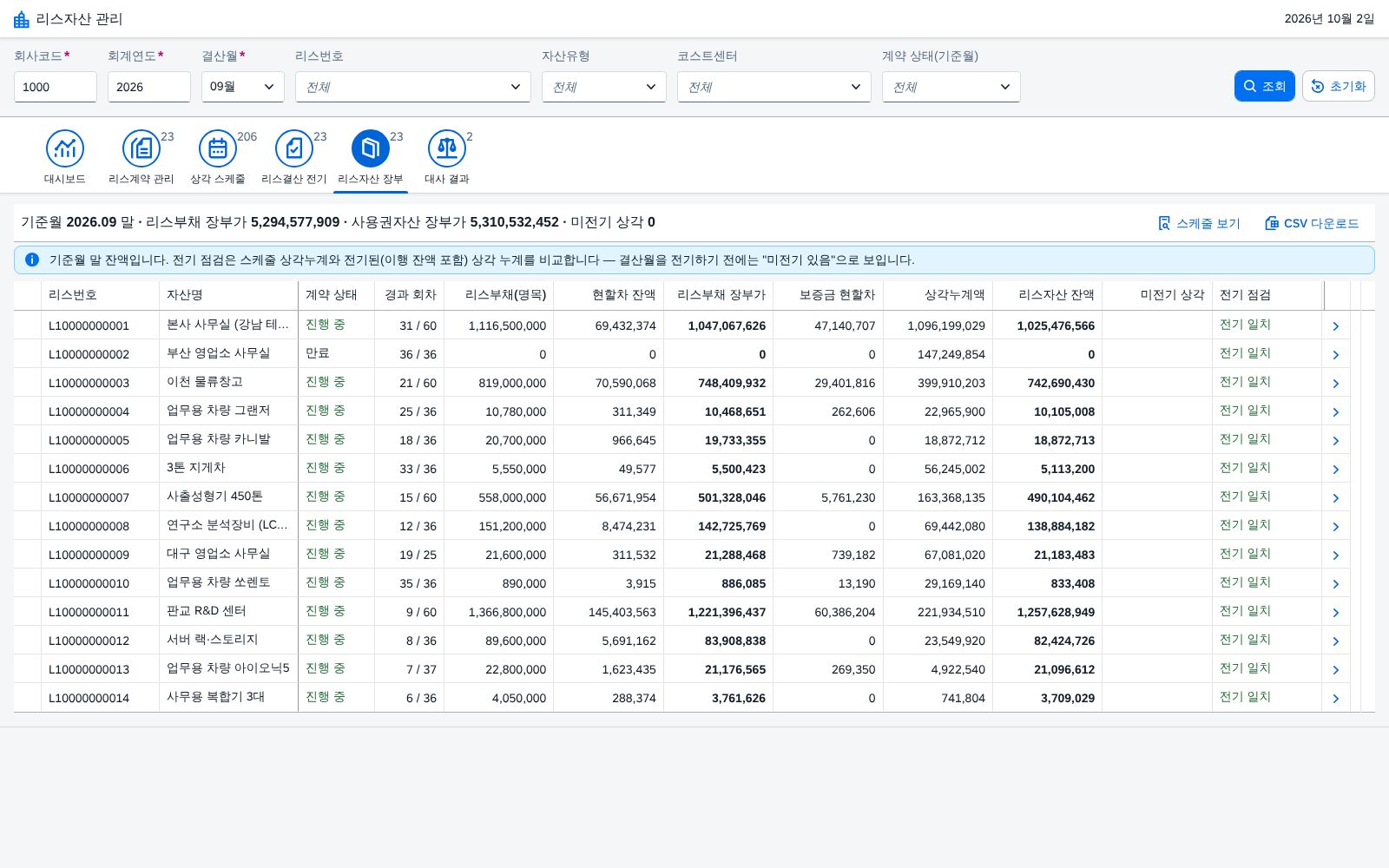Click lease number L10000000013
The height and width of the screenshot is (868, 1389).
89,669
